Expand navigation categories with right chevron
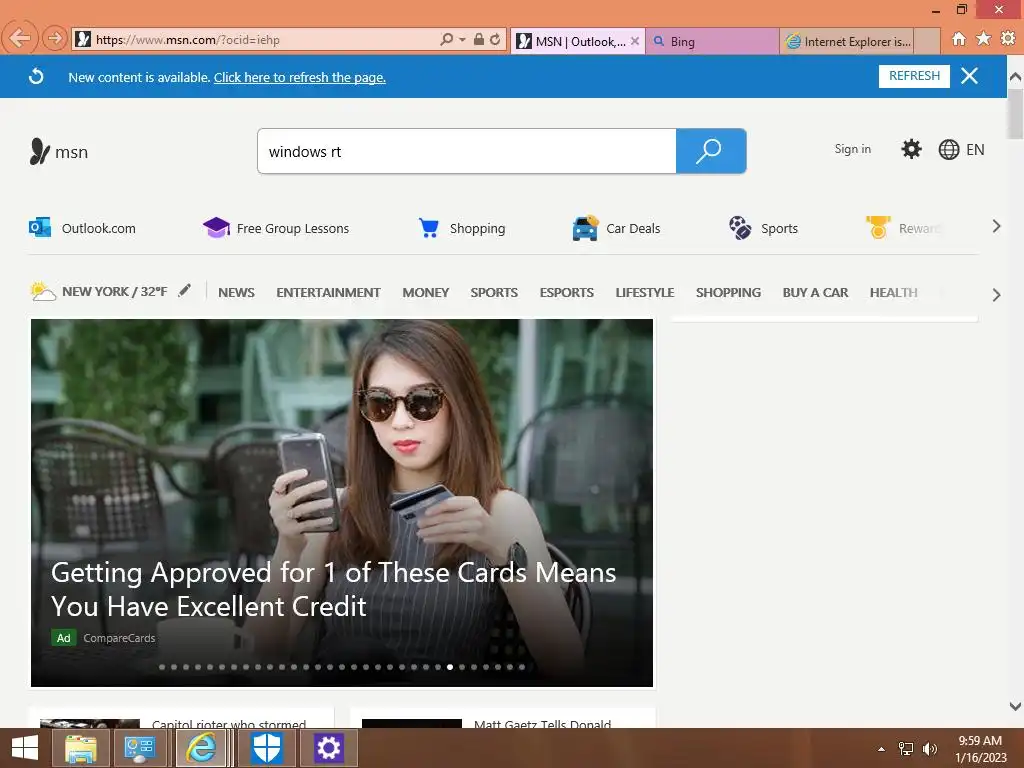Image resolution: width=1024 pixels, height=768 pixels. [x=996, y=295]
